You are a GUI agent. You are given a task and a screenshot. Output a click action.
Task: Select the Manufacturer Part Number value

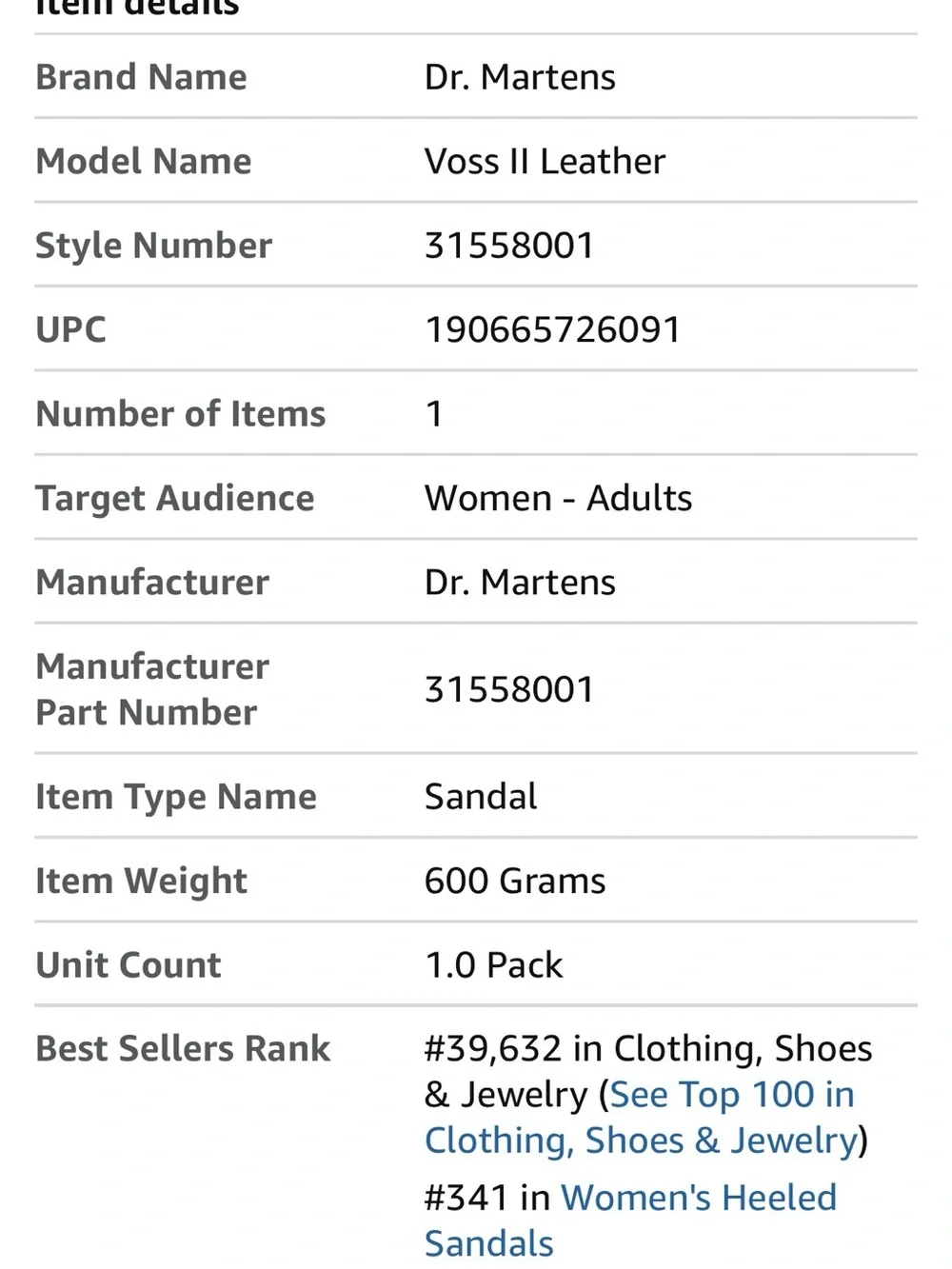509,688
